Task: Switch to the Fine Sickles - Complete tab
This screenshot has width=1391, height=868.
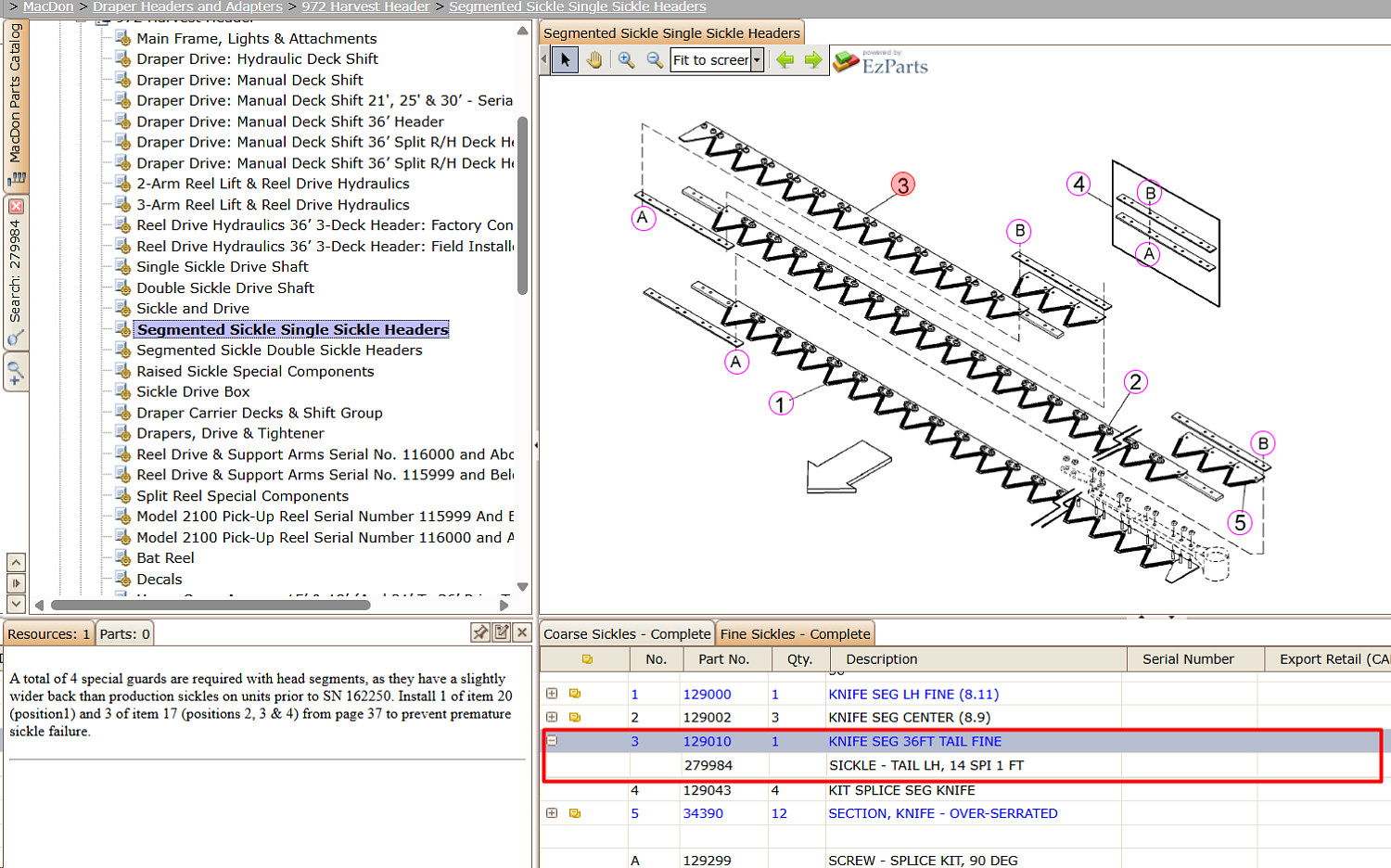Action: pos(796,634)
